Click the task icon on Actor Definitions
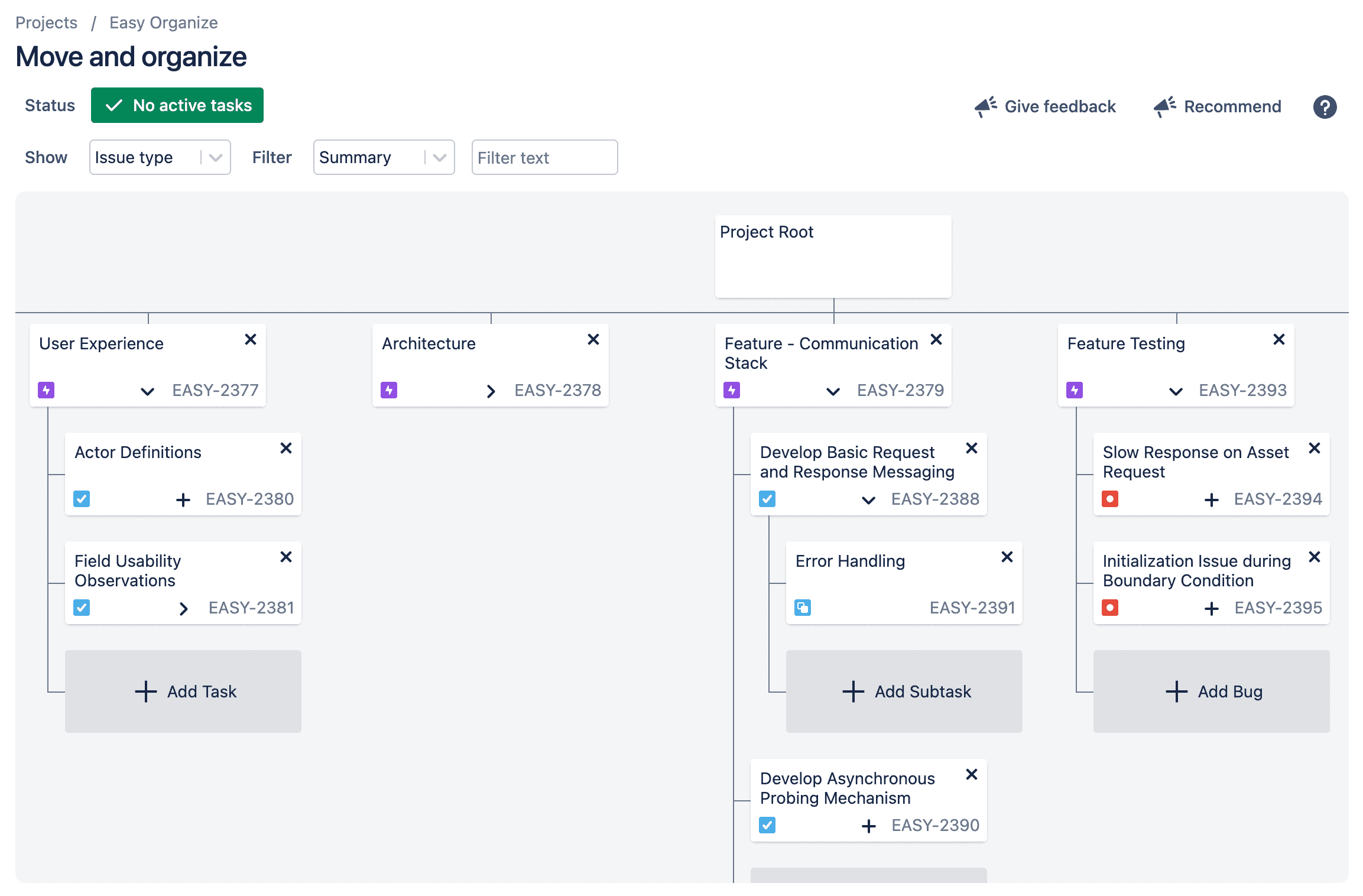 click(82, 499)
